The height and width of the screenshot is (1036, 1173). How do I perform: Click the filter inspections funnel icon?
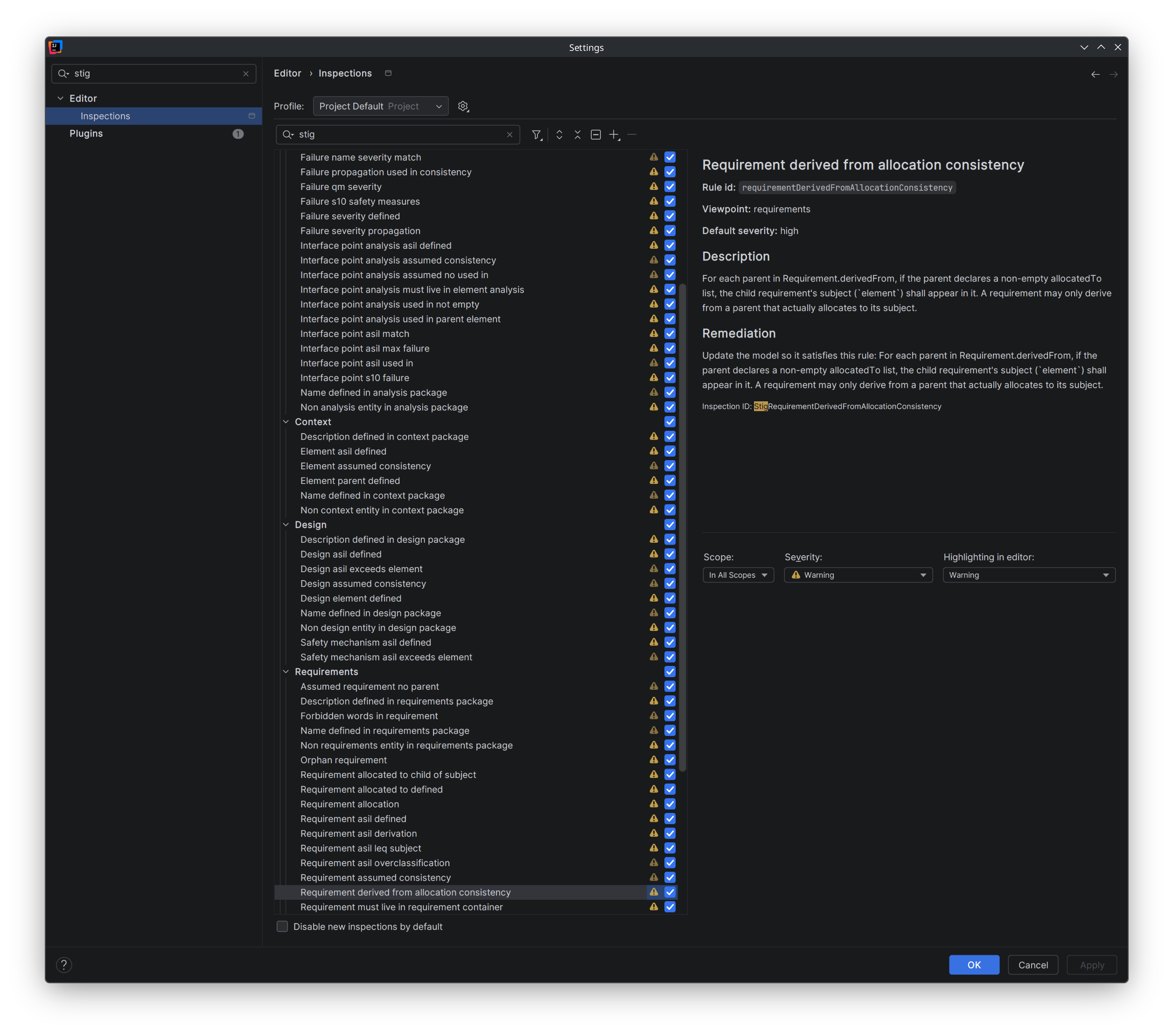537,135
